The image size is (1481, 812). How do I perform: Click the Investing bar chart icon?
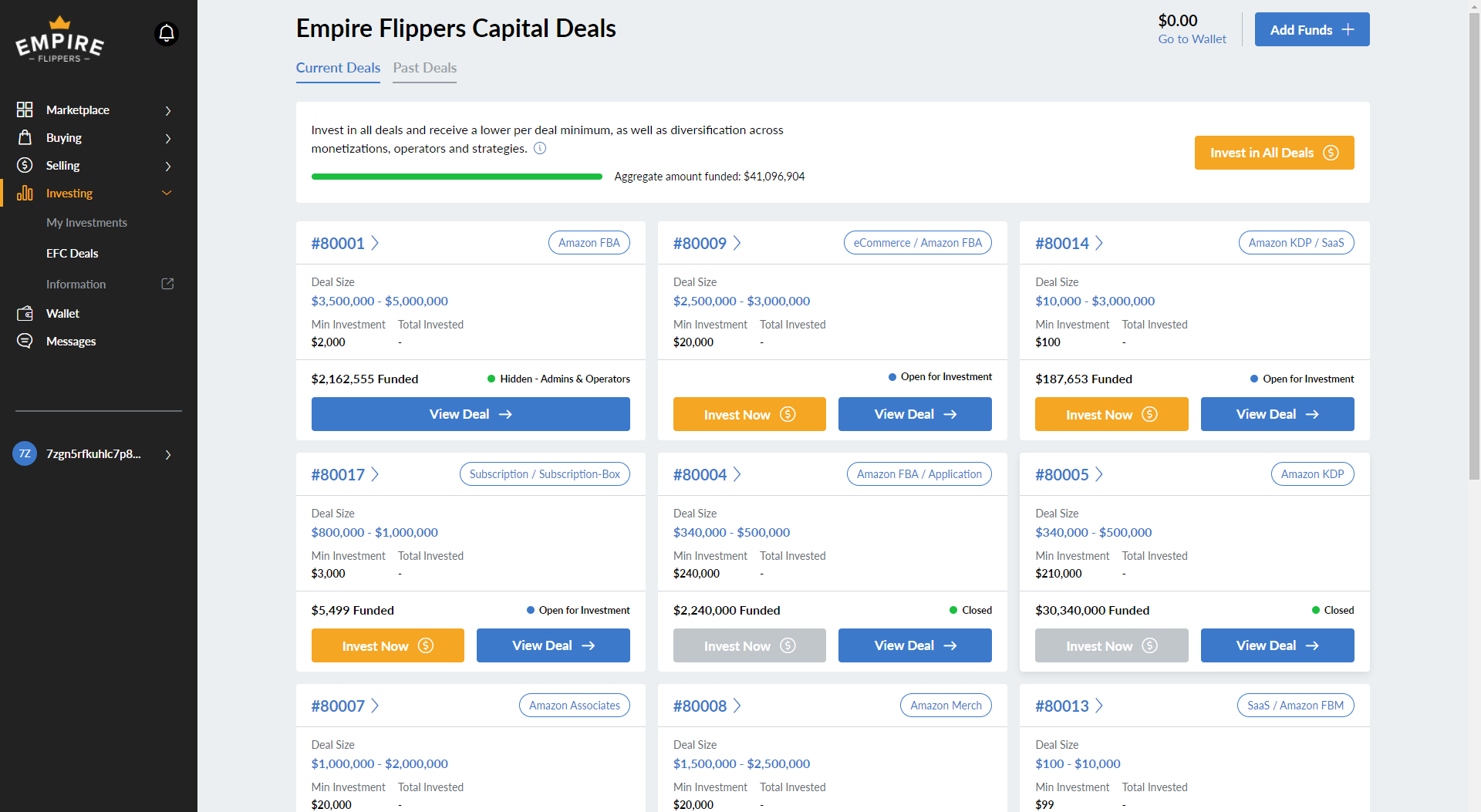coord(25,193)
